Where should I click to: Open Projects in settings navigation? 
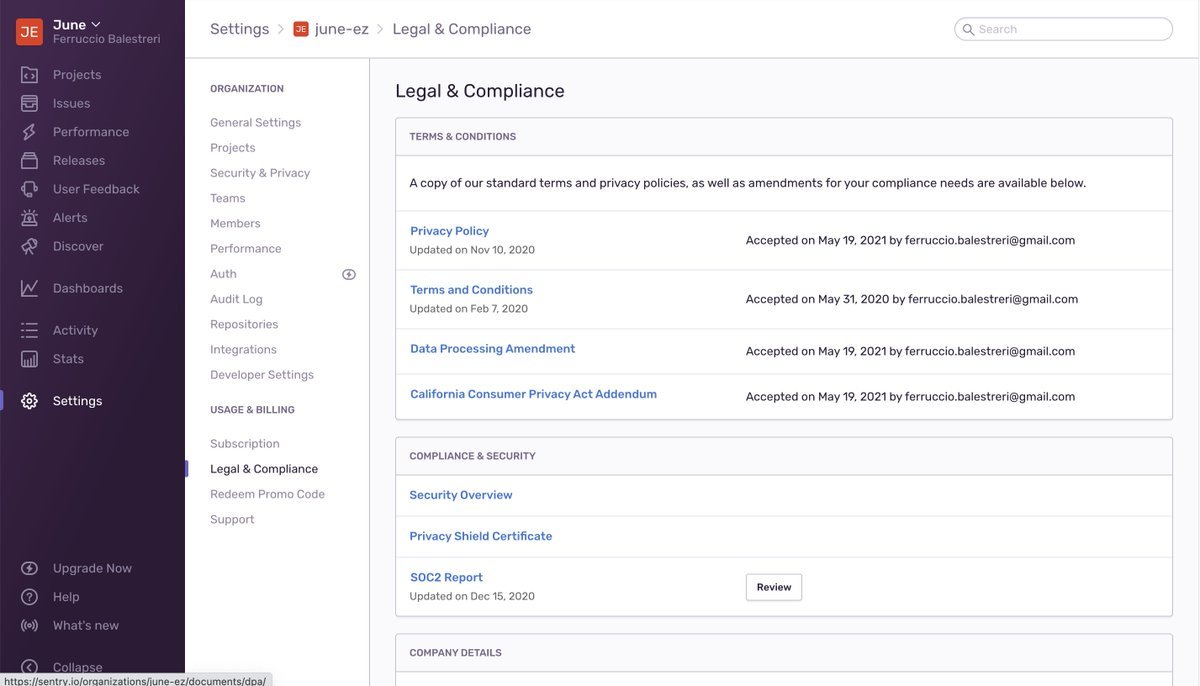[x=233, y=148]
